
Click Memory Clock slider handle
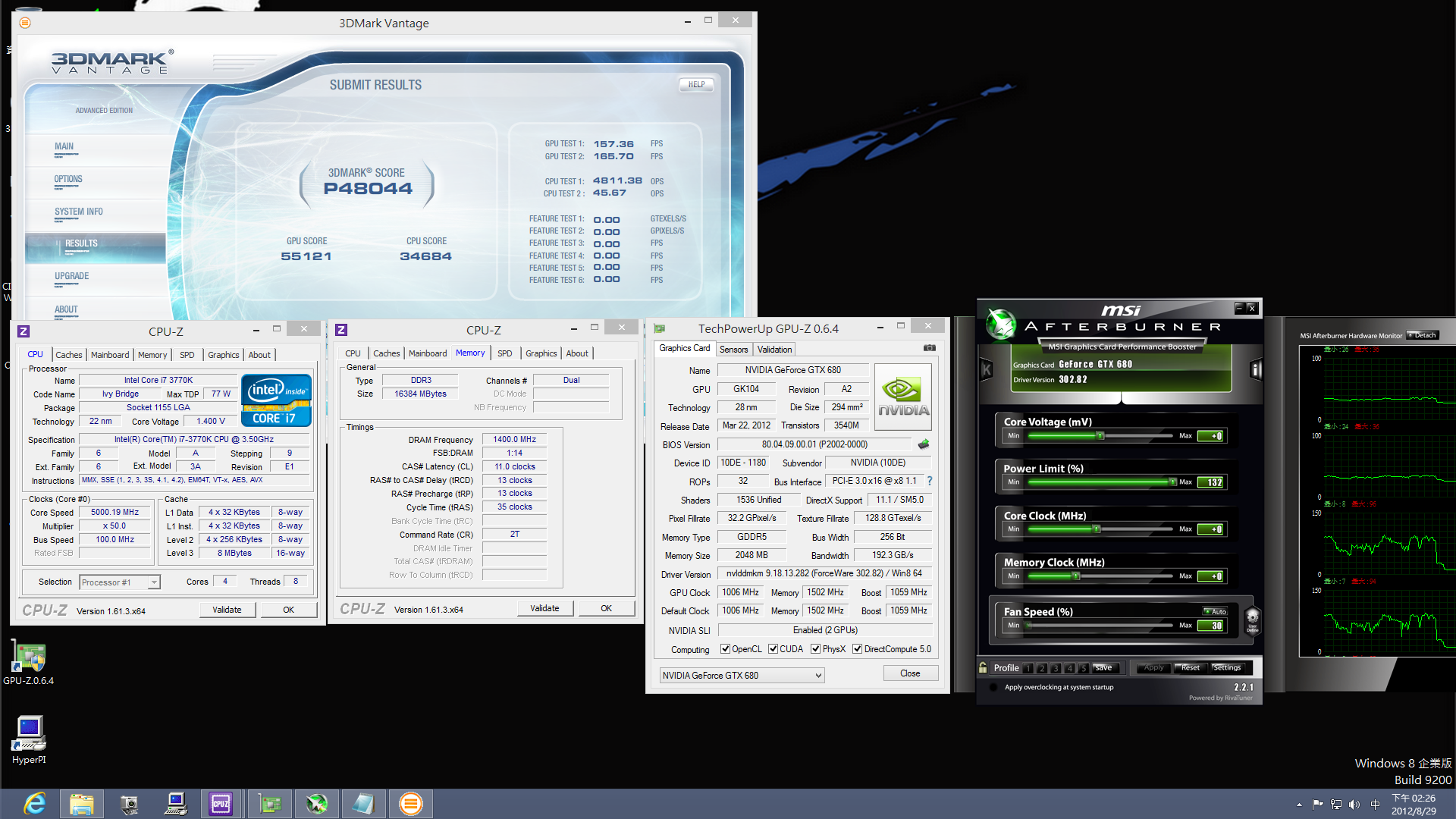(1076, 576)
